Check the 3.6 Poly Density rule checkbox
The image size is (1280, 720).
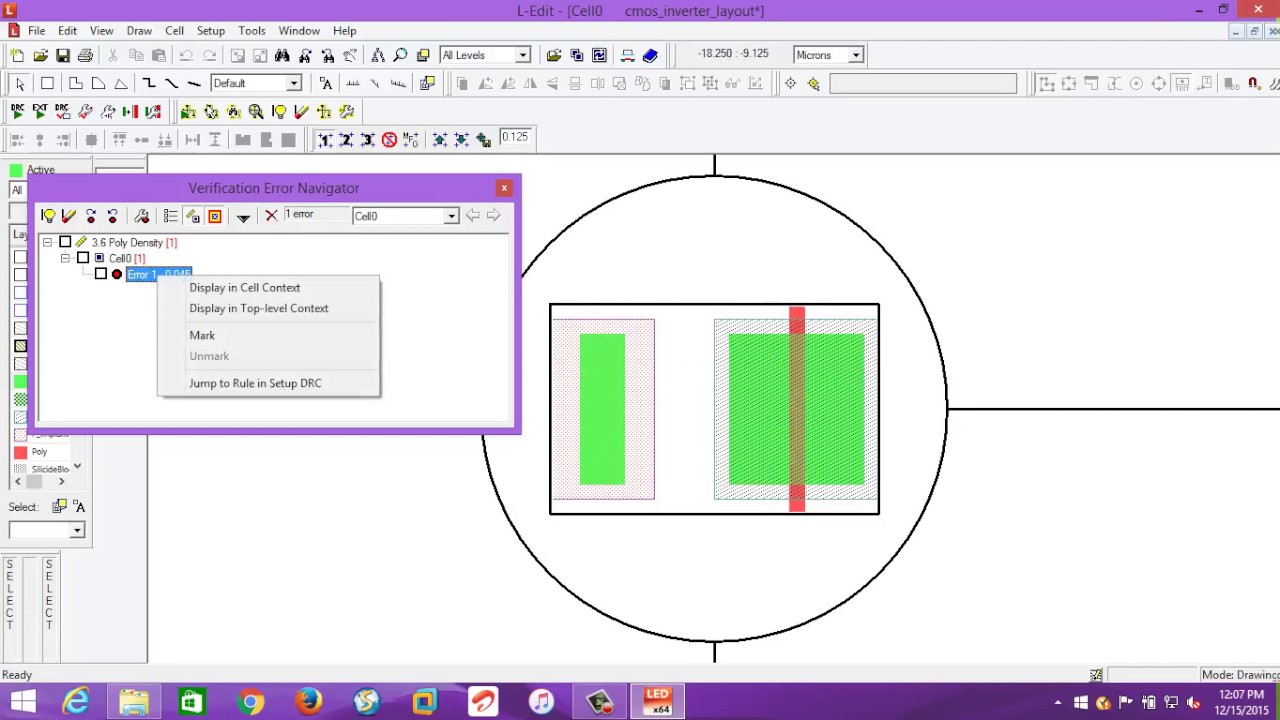point(65,243)
